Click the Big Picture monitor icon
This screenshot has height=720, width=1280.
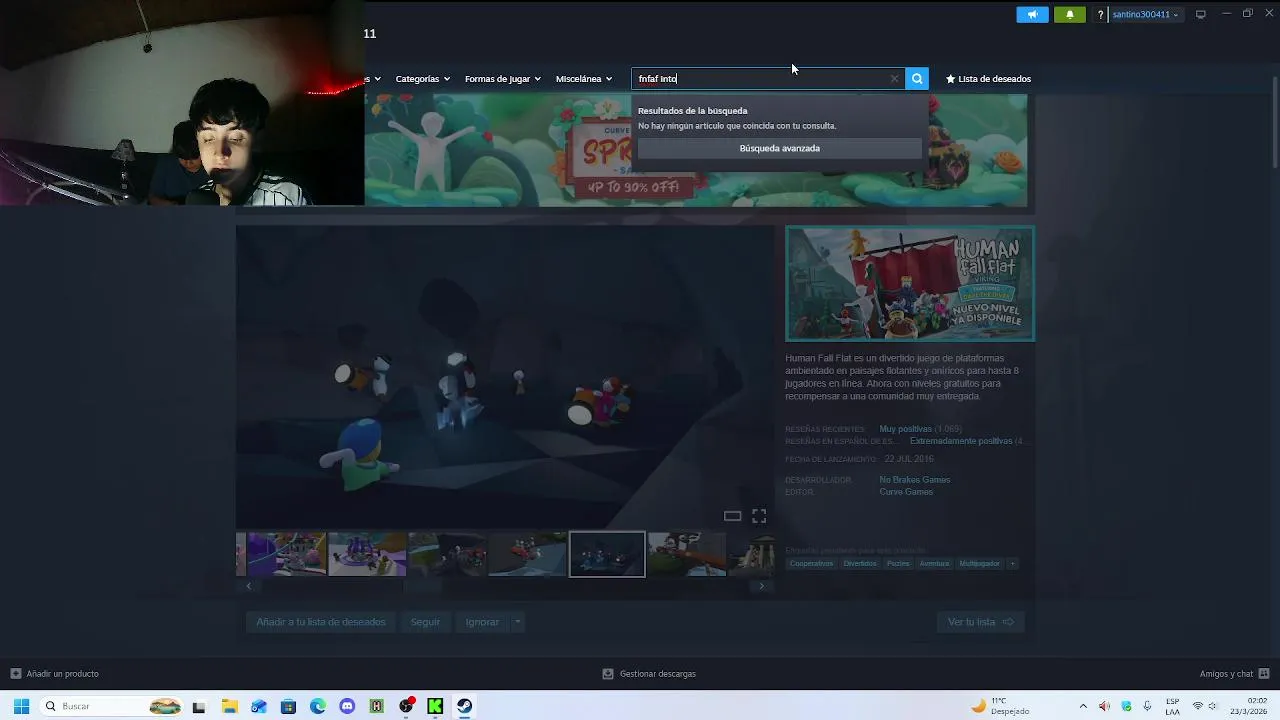pyautogui.click(x=1201, y=14)
